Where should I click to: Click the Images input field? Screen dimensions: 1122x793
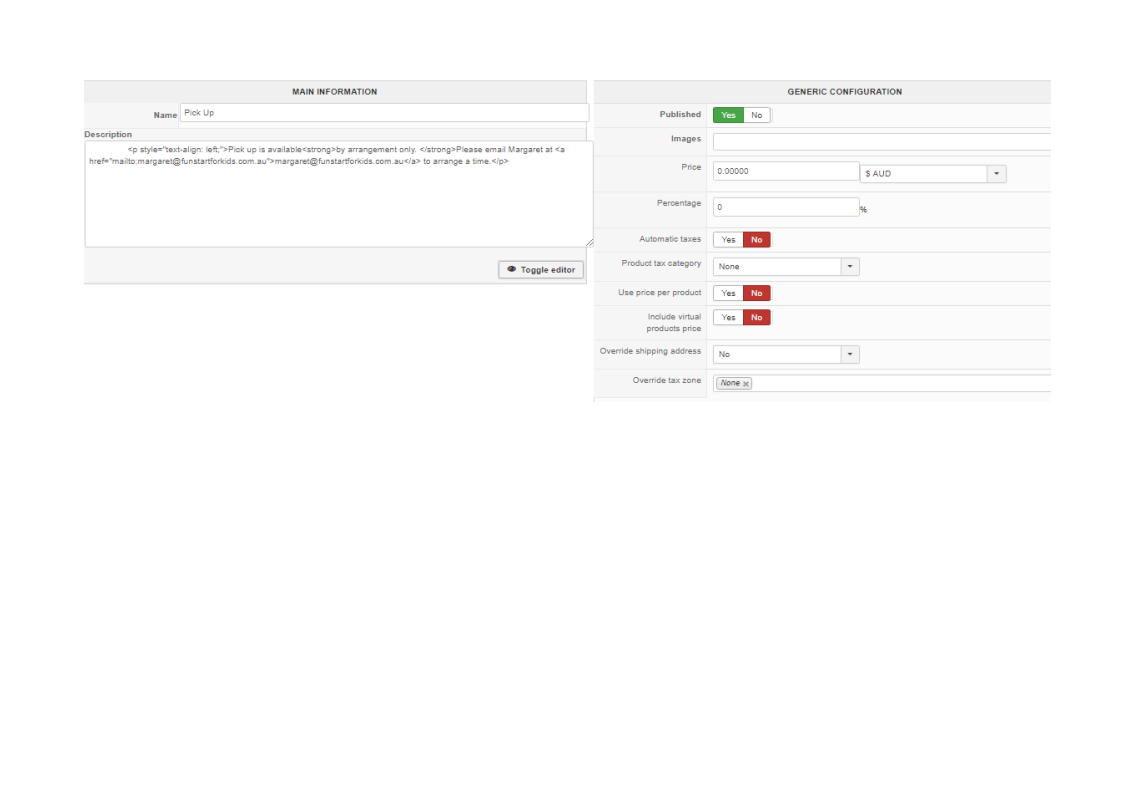882,142
